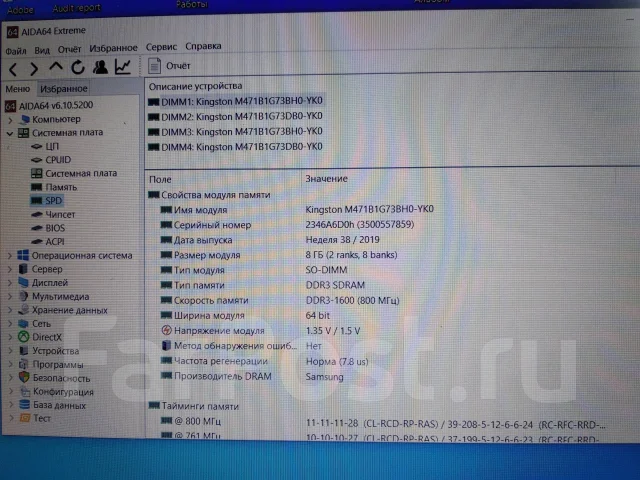Expand the Дисплей node
The image size is (640, 480).
tap(10, 283)
